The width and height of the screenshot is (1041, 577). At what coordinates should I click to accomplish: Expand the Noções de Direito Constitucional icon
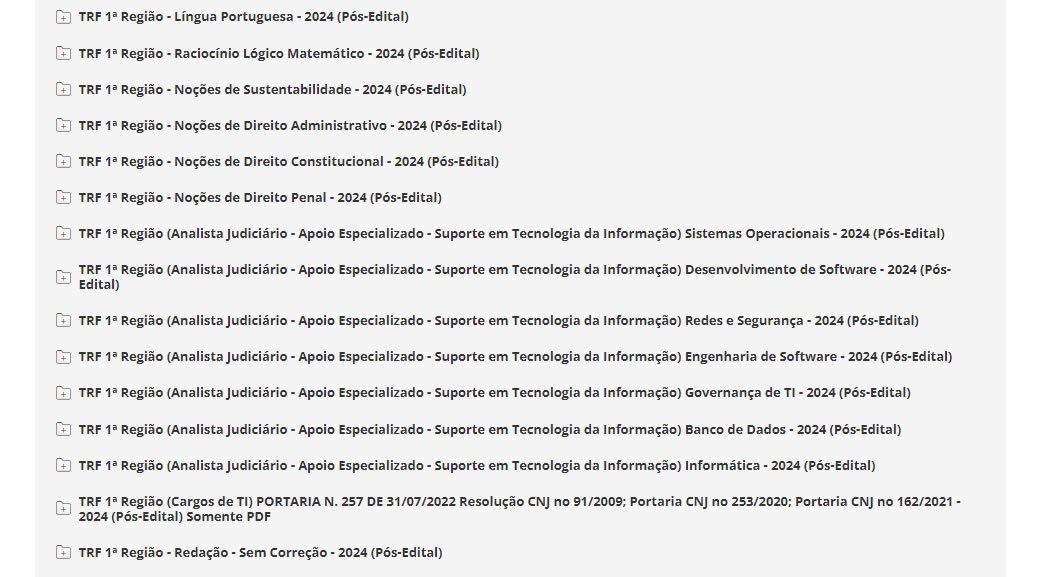pyautogui.click(x=64, y=161)
